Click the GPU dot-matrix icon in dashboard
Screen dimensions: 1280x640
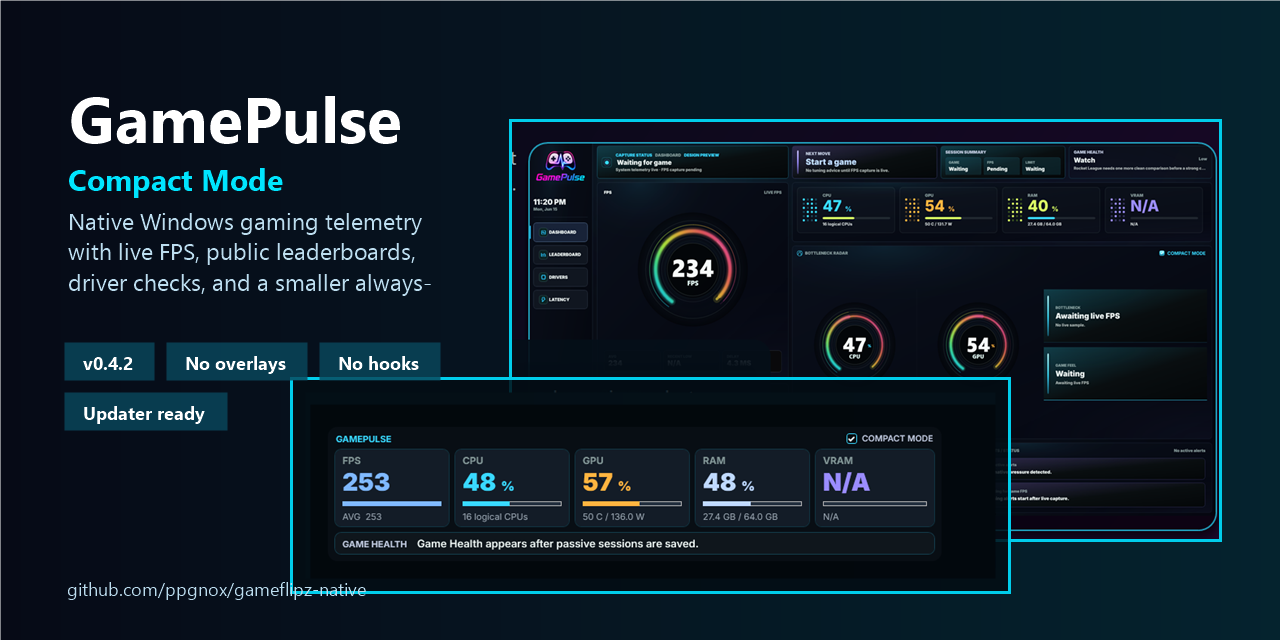click(912, 208)
